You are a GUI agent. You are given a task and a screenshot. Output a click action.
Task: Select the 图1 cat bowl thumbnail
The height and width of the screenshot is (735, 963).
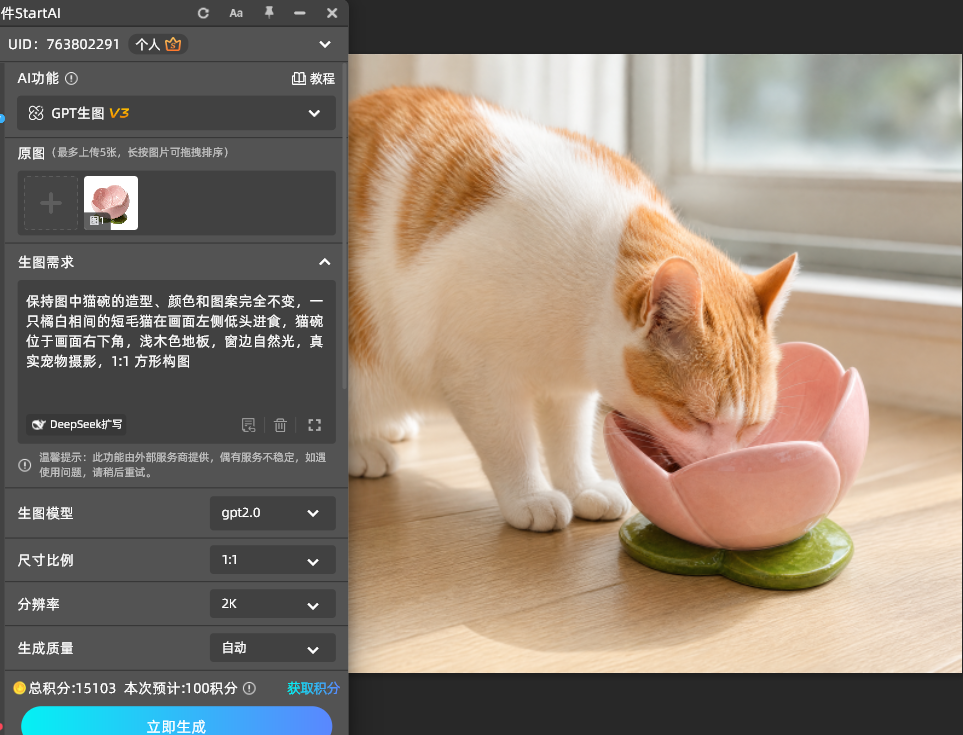[x=111, y=203]
